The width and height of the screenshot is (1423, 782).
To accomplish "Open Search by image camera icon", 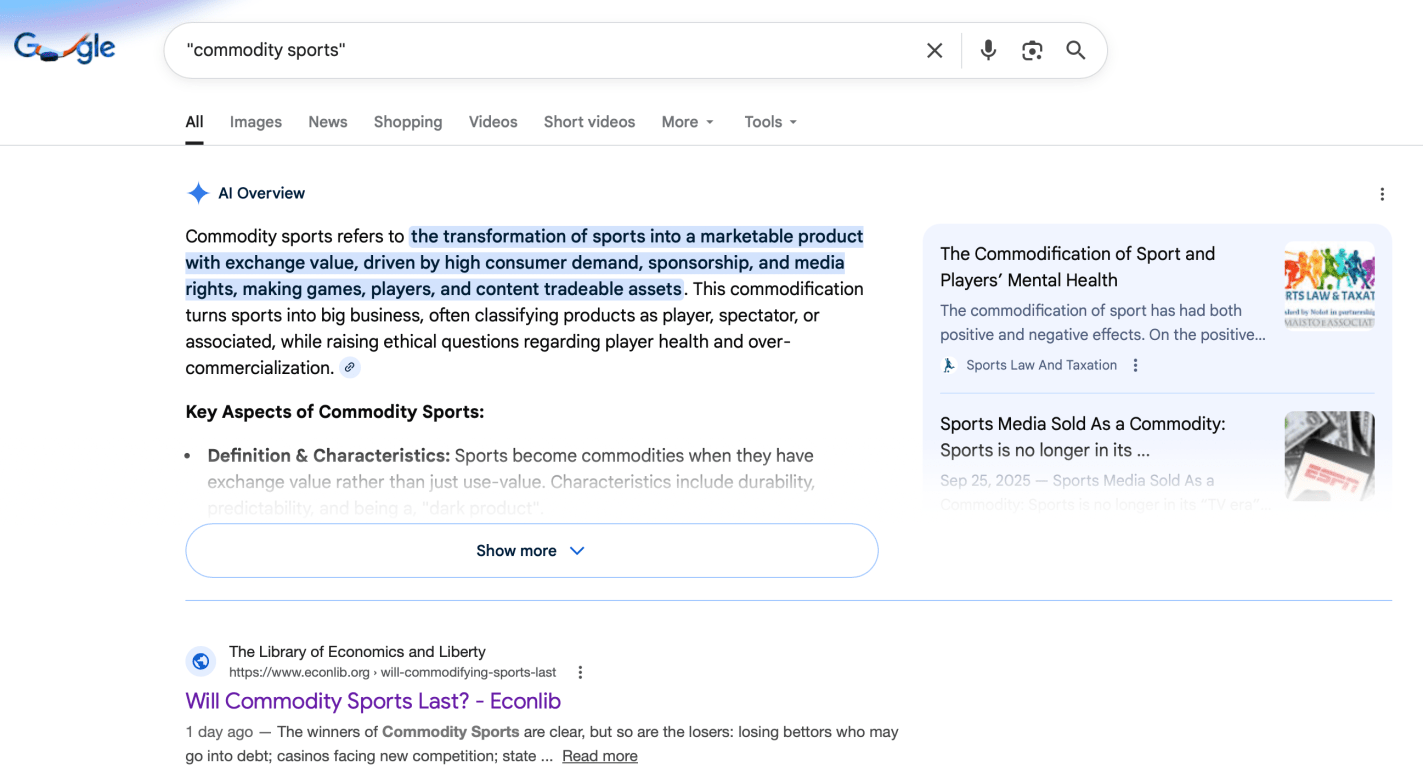I will pos(1032,50).
